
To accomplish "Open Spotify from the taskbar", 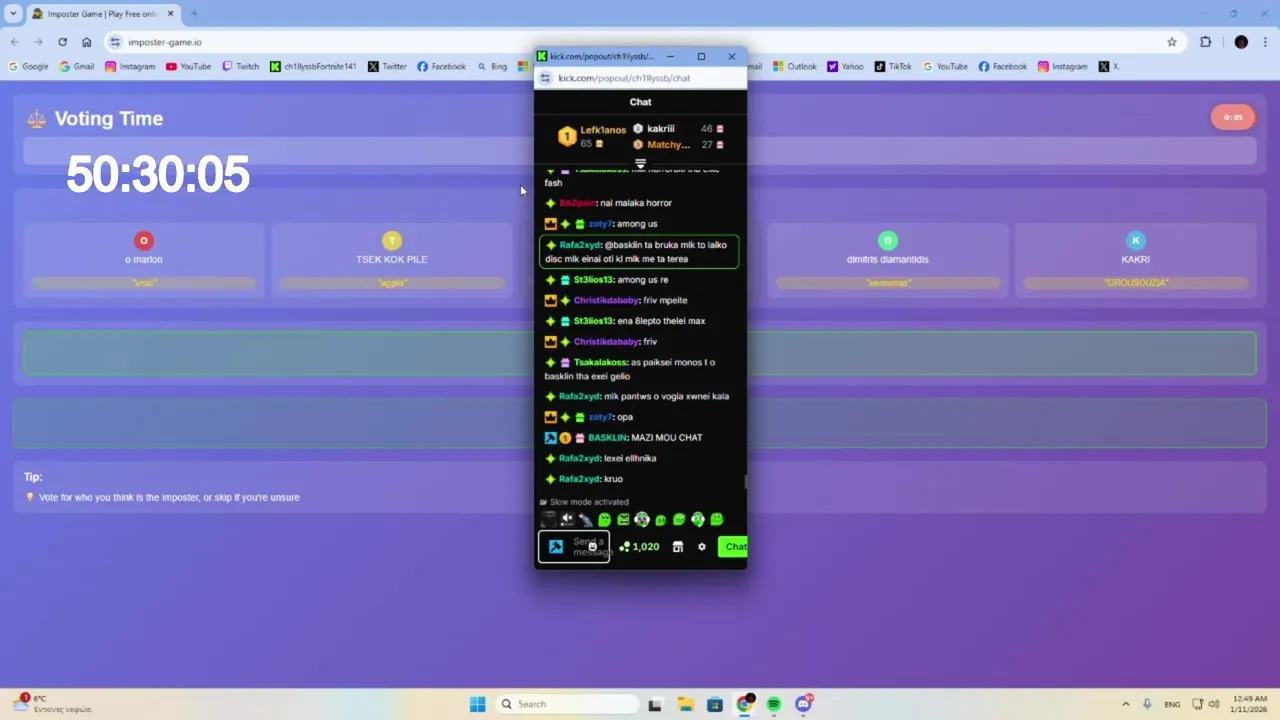I will click(773, 704).
